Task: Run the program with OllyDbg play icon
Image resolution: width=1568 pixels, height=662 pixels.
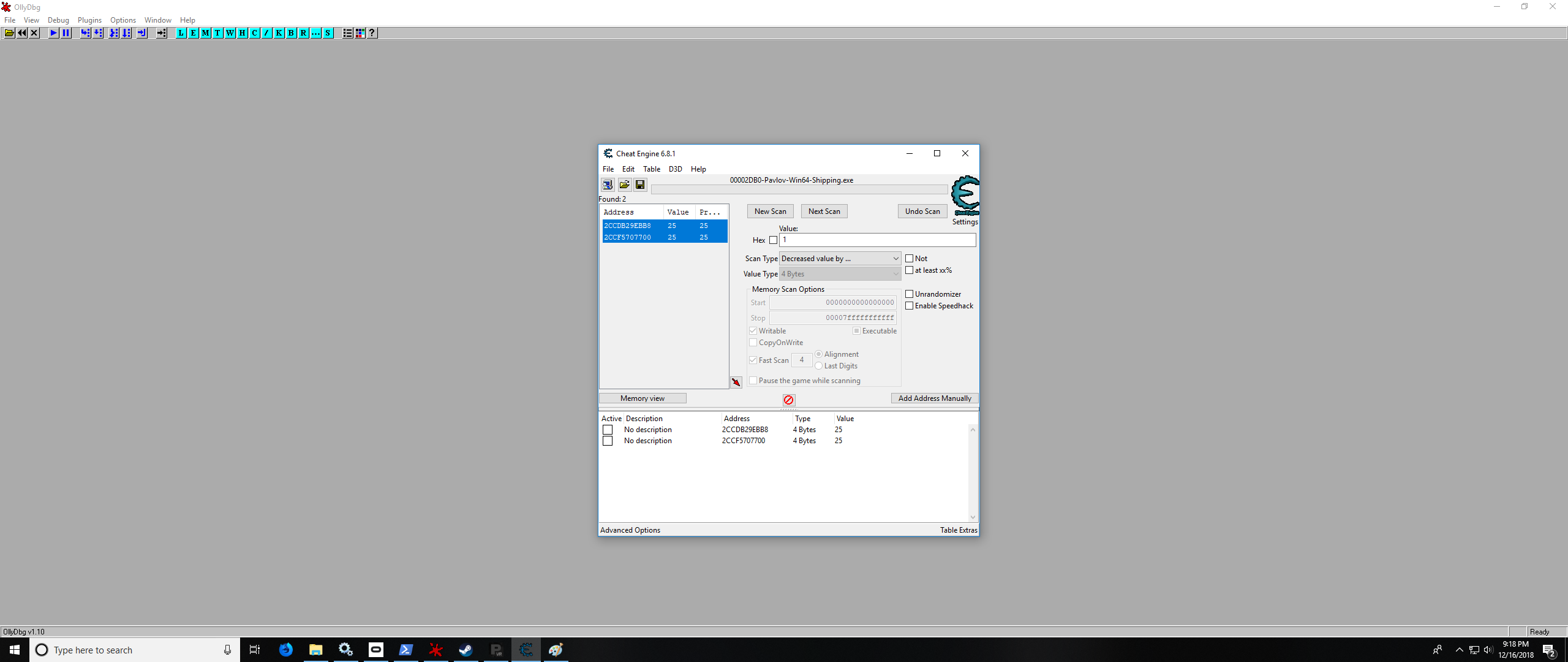Action: [x=54, y=33]
